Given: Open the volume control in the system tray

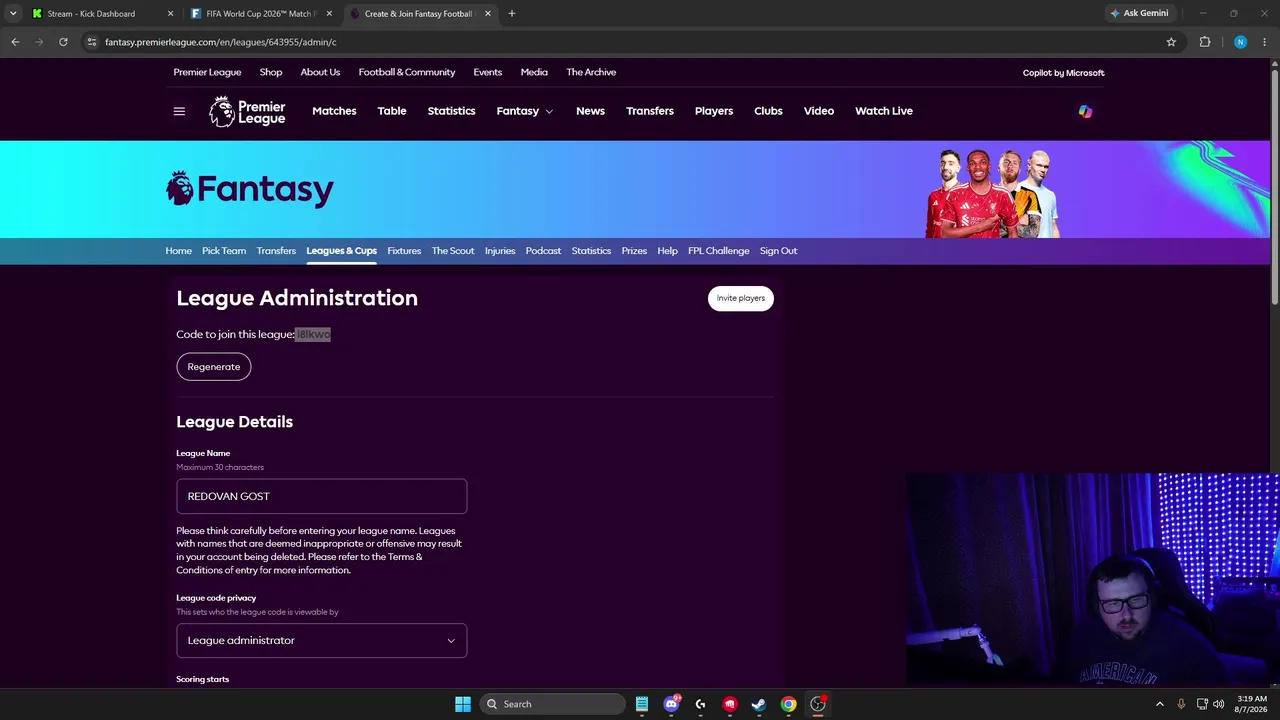Looking at the screenshot, I should (x=1218, y=704).
